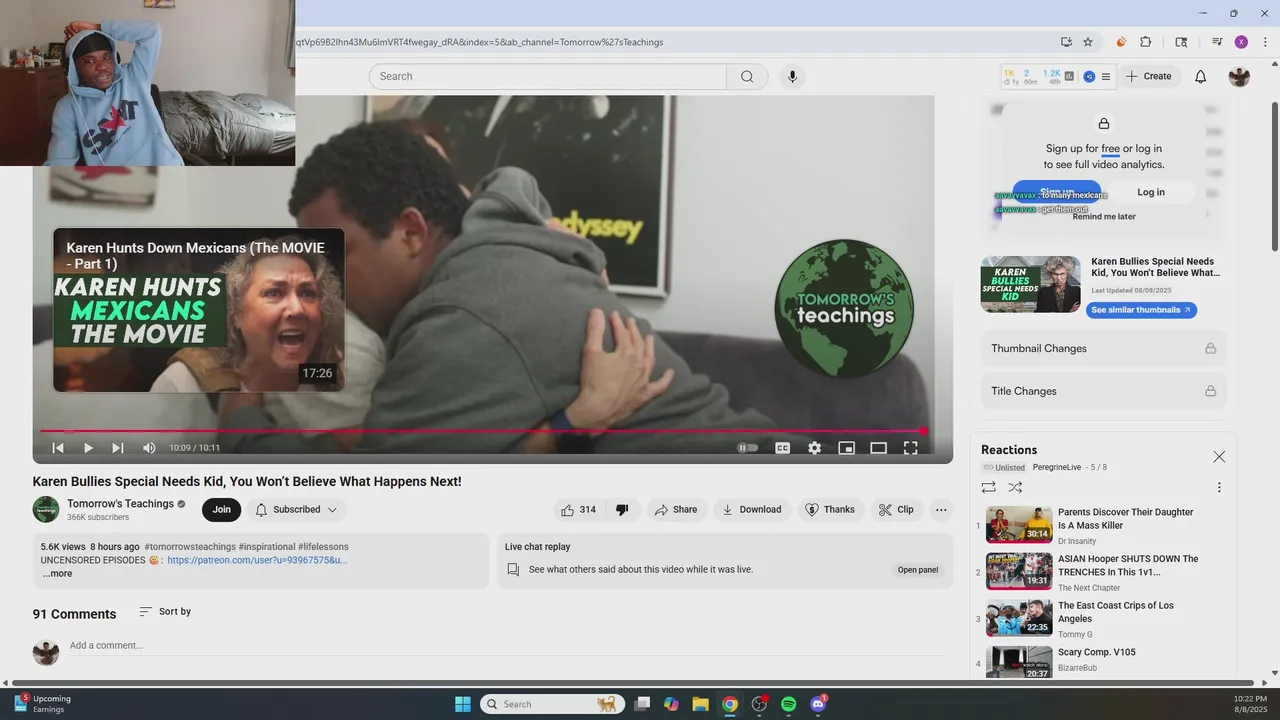Viewport: 1280px width, 720px height.
Task: Open the Create menu
Action: coord(1148,76)
